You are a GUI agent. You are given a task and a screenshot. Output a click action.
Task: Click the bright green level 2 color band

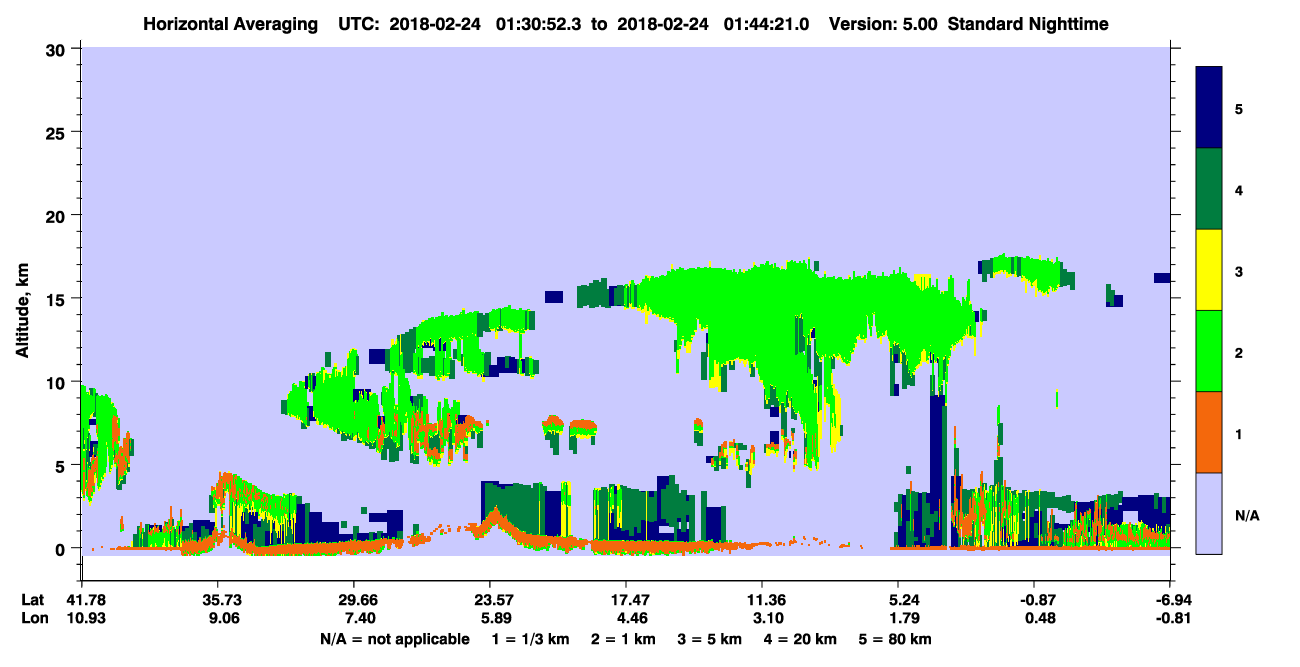[x=1209, y=351]
